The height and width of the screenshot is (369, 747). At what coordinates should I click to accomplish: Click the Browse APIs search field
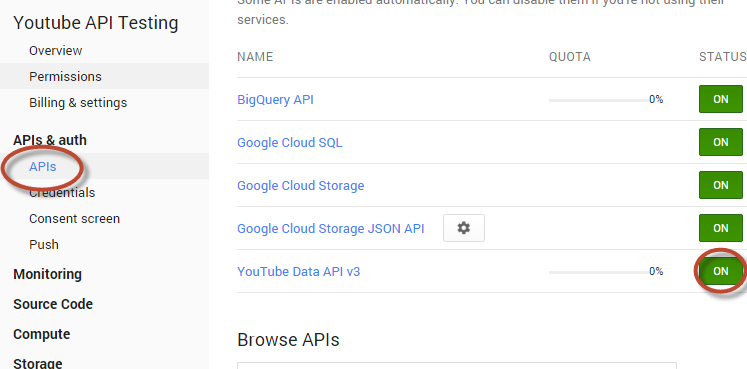click(x=457, y=365)
